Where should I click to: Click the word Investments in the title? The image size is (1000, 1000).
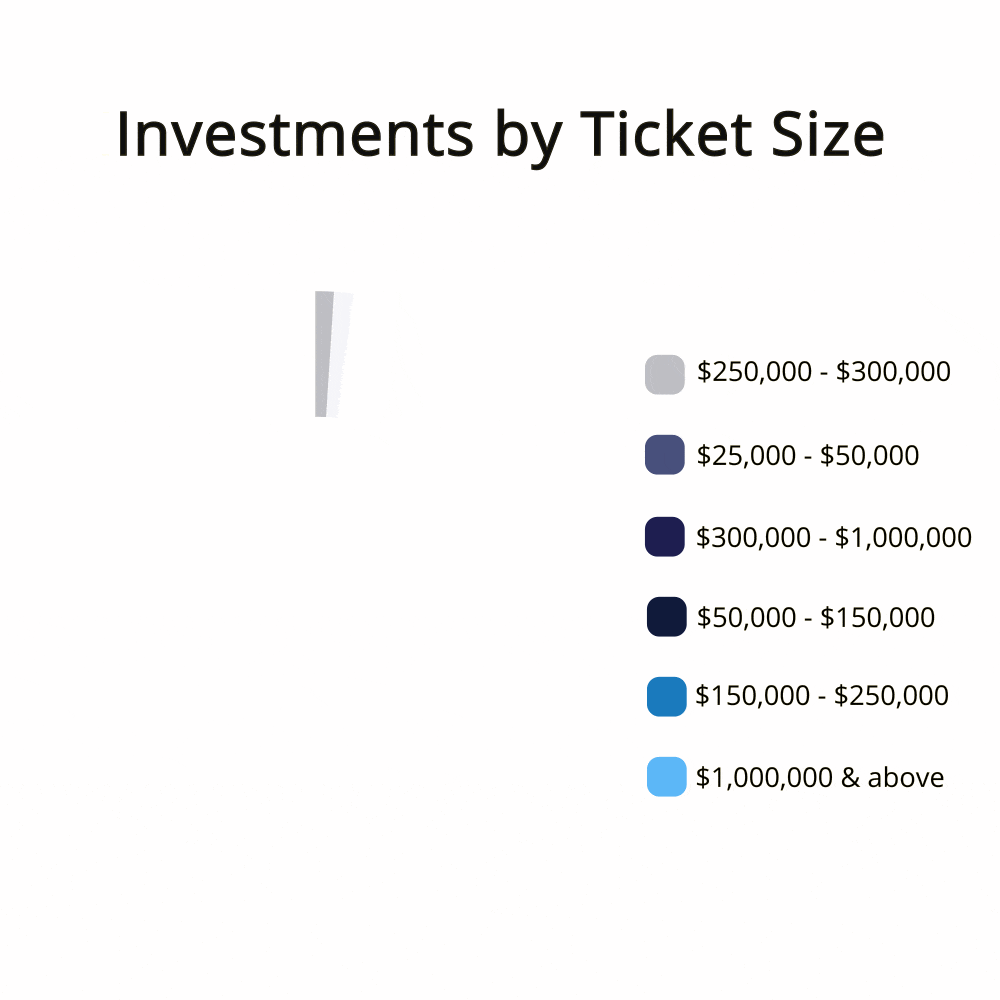295,135
